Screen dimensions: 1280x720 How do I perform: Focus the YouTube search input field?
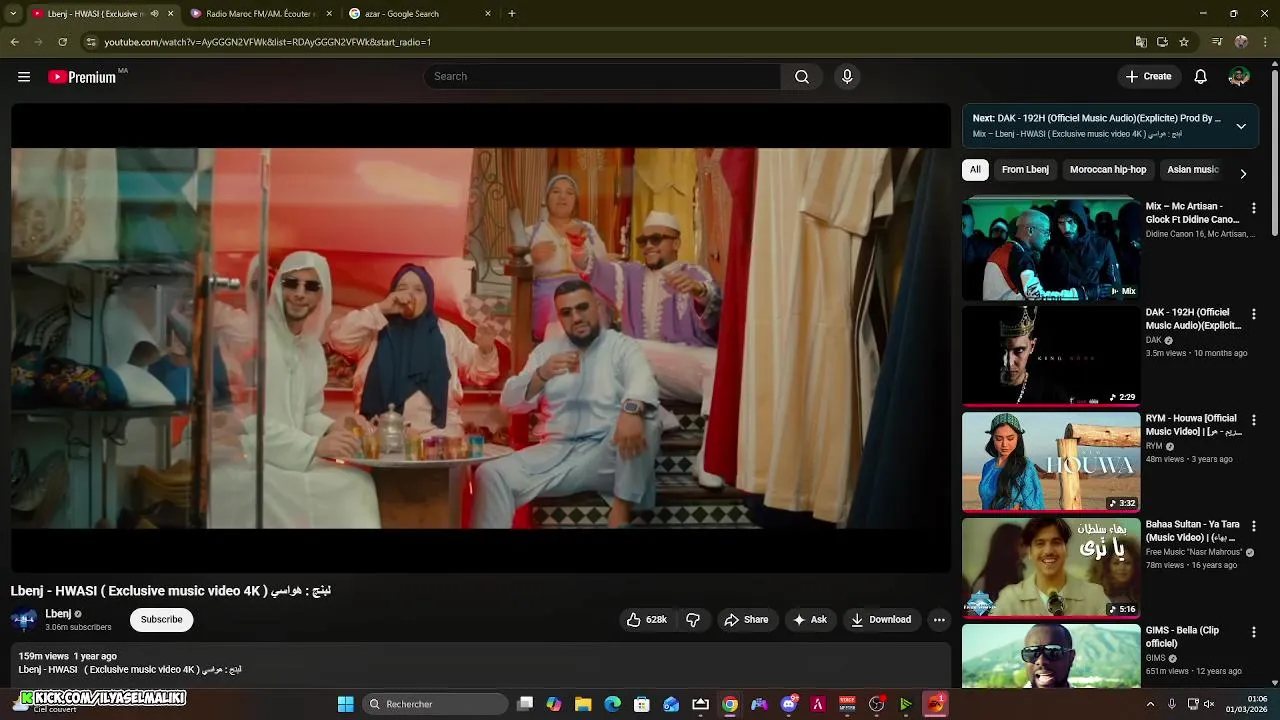click(602, 77)
